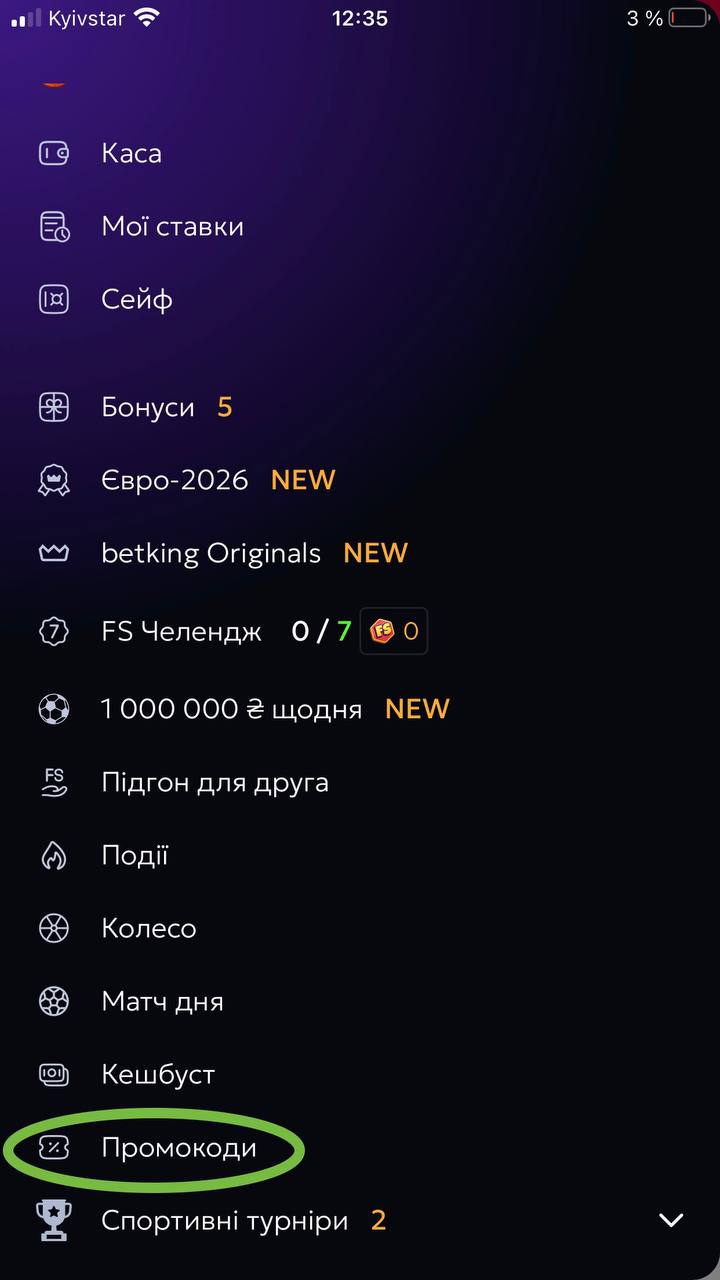Image resolution: width=720 pixels, height=1280 pixels.
Task: Expand Спортивні турніри with the chevron arrow
Action: [x=671, y=1220]
